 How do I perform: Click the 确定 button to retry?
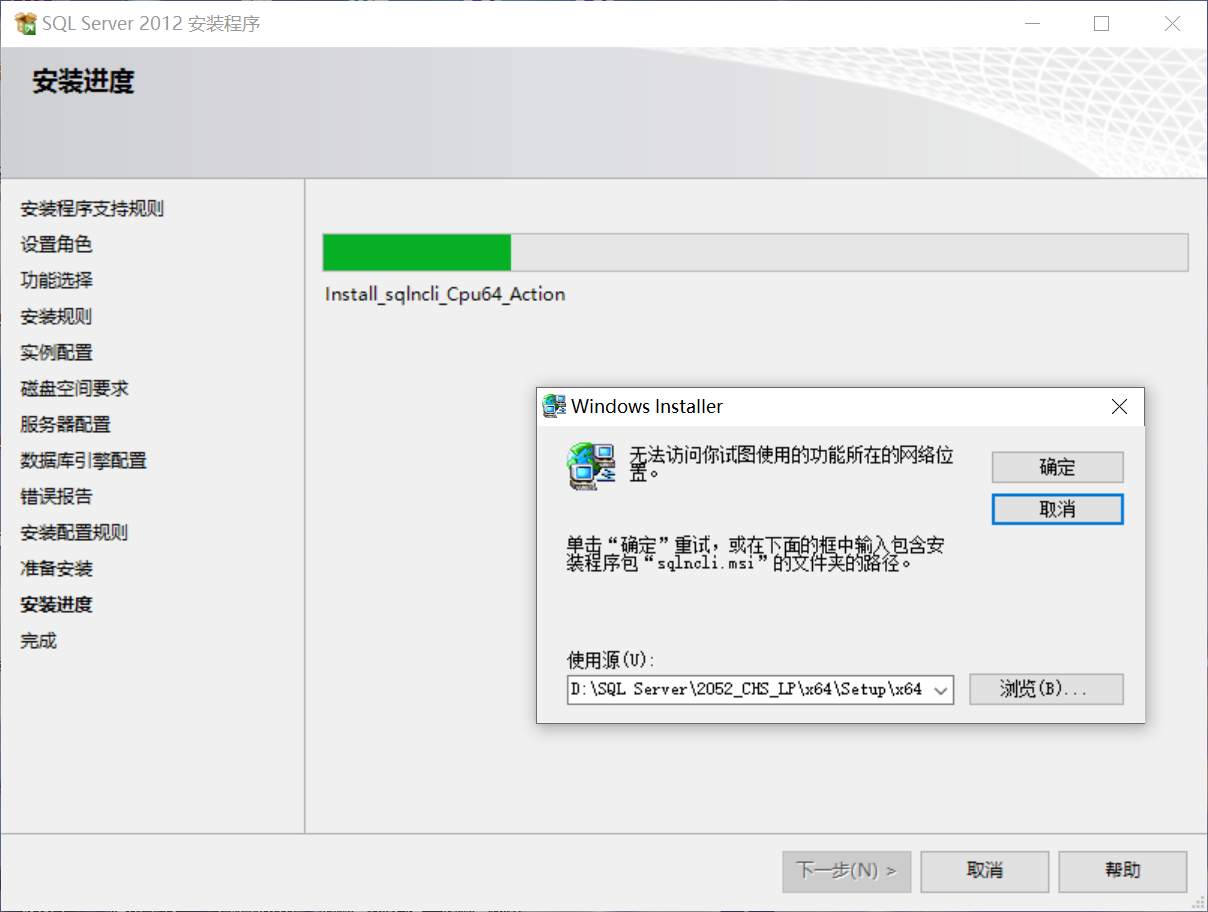click(x=1058, y=467)
